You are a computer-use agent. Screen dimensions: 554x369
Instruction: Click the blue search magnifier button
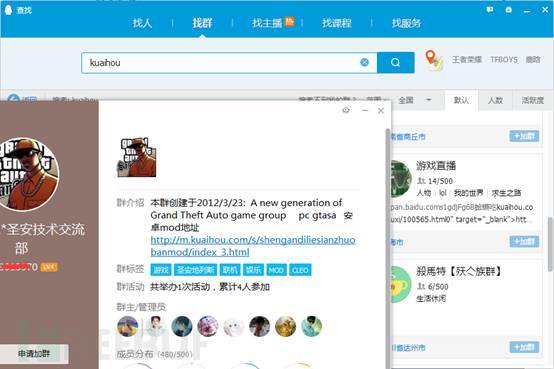(x=395, y=63)
